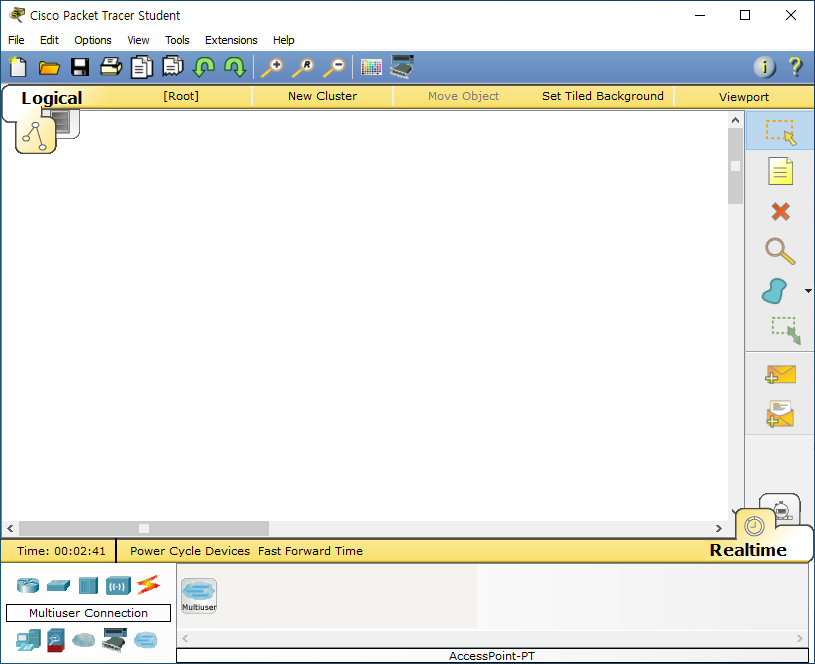Open a file with the folder icon
The height and width of the screenshot is (664, 815).
(49, 68)
